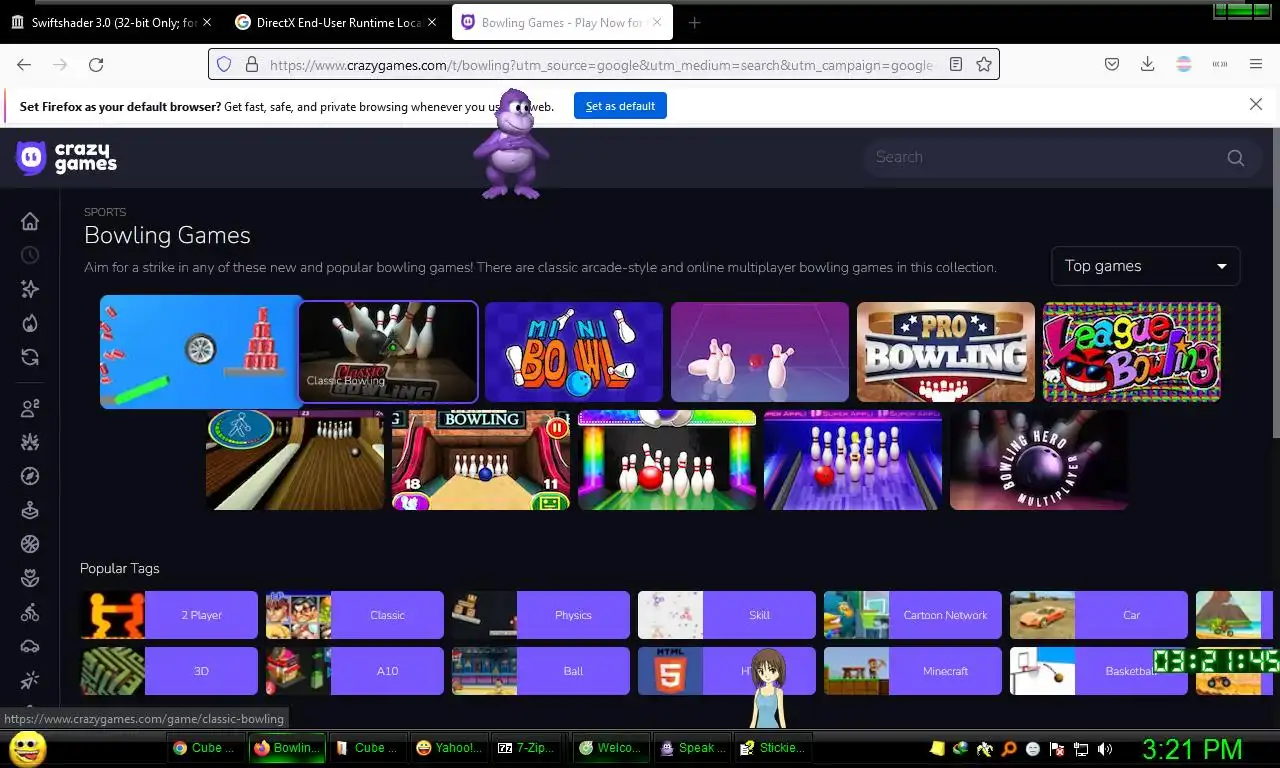Open the A10 tag

(355, 671)
